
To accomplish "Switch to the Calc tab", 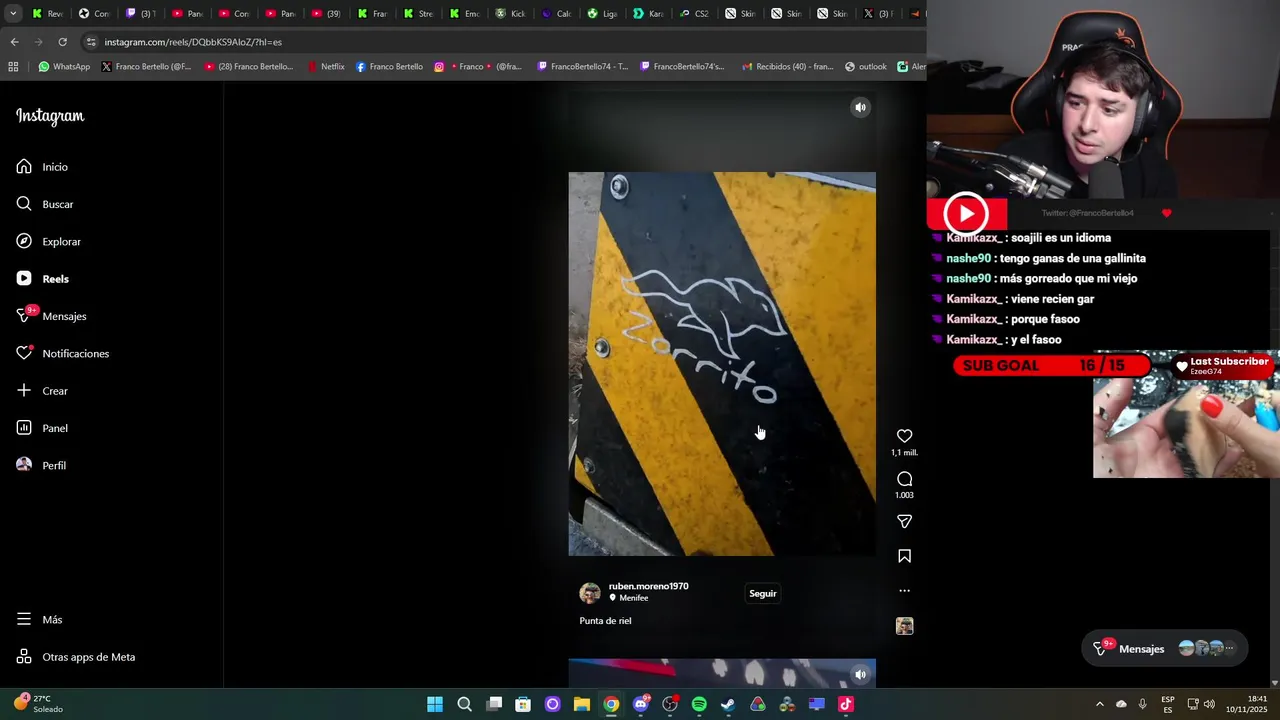I will [556, 13].
